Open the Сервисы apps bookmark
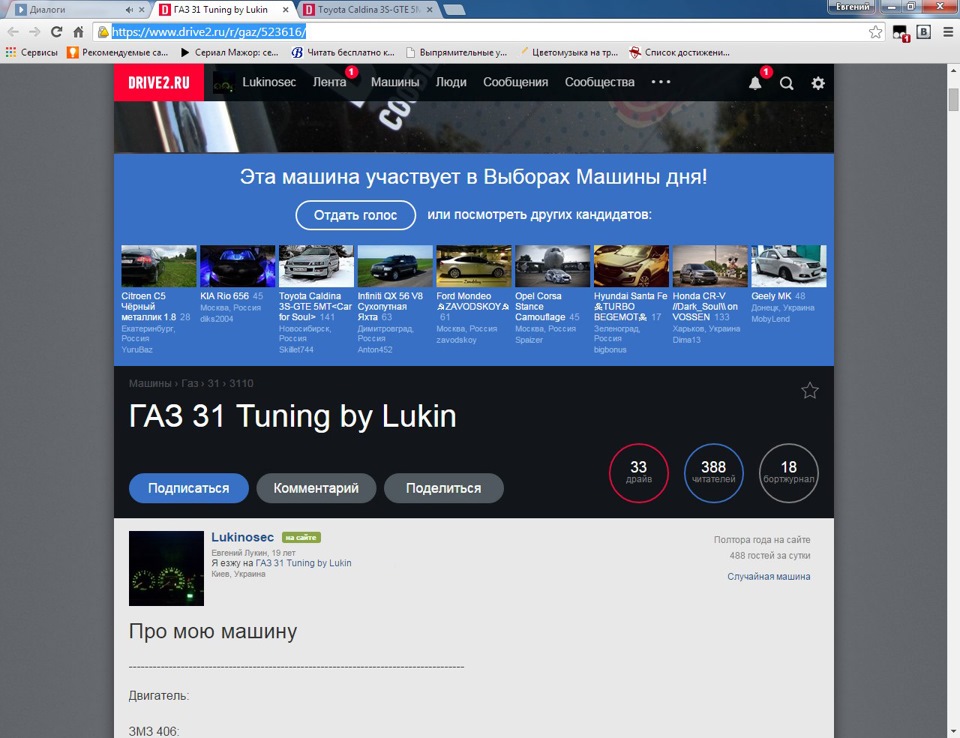960x738 pixels. (32, 53)
